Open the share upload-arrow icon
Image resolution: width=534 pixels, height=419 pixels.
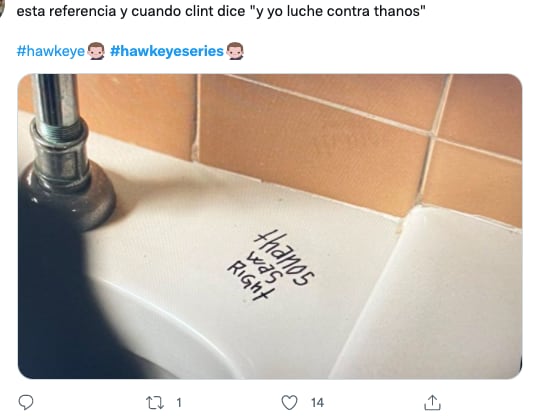[x=433, y=402]
